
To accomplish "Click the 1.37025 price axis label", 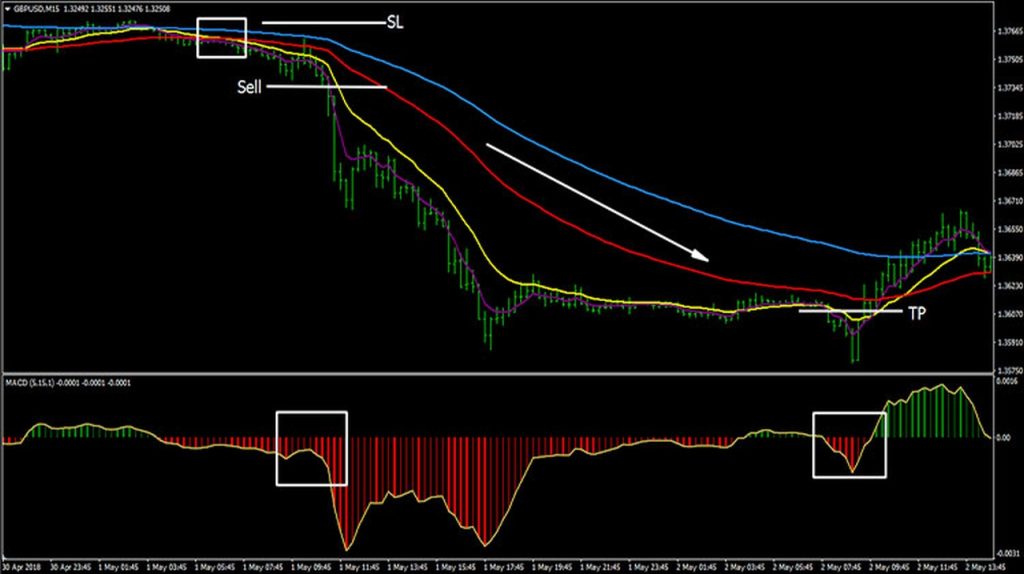I will (1009, 144).
